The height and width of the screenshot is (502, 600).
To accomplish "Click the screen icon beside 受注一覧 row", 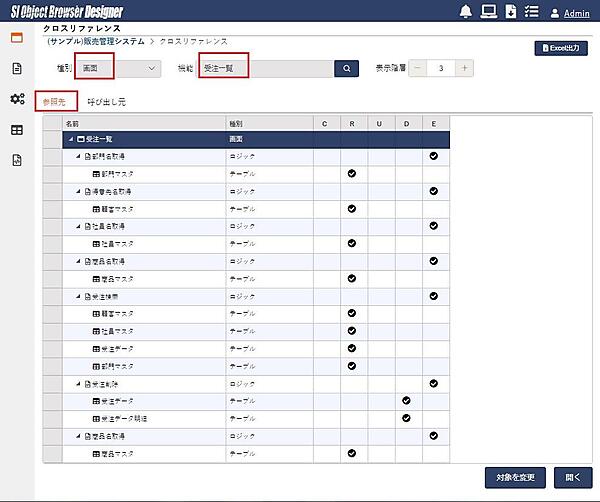I will (81, 139).
